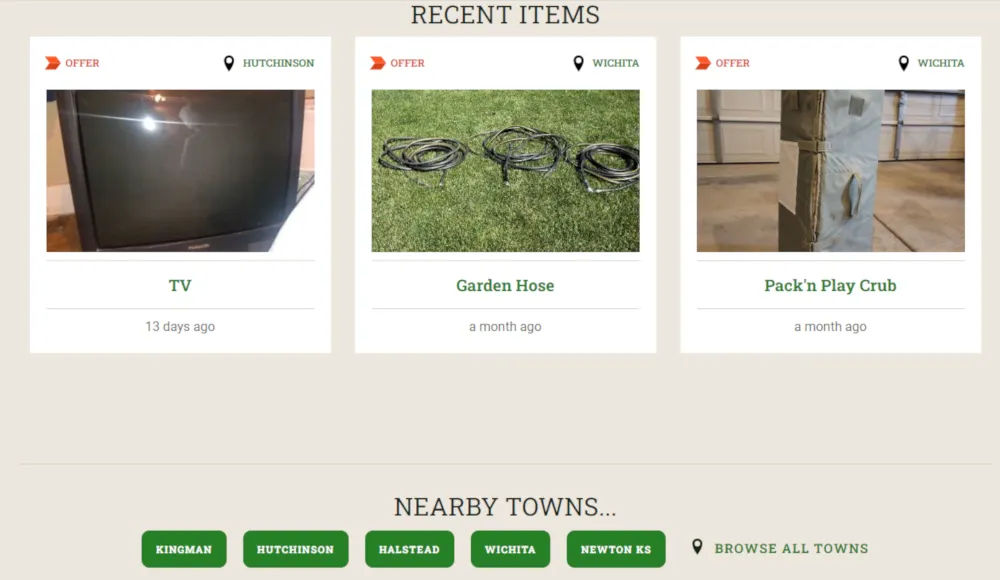Screen dimensions: 1000x580
Task: Open the TV listing title
Action: (x=180, y=285)
